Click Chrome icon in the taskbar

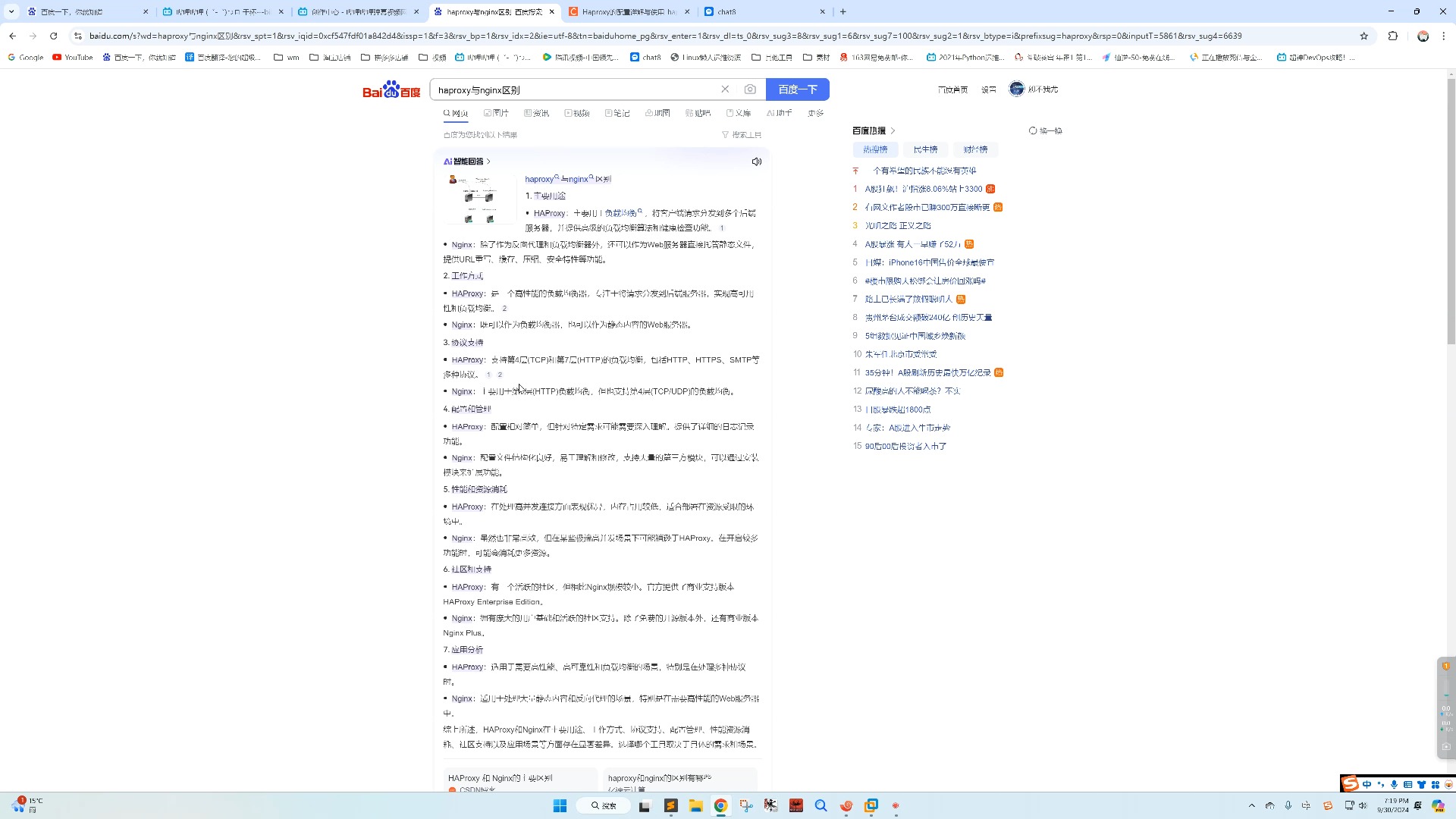(720, 805)
